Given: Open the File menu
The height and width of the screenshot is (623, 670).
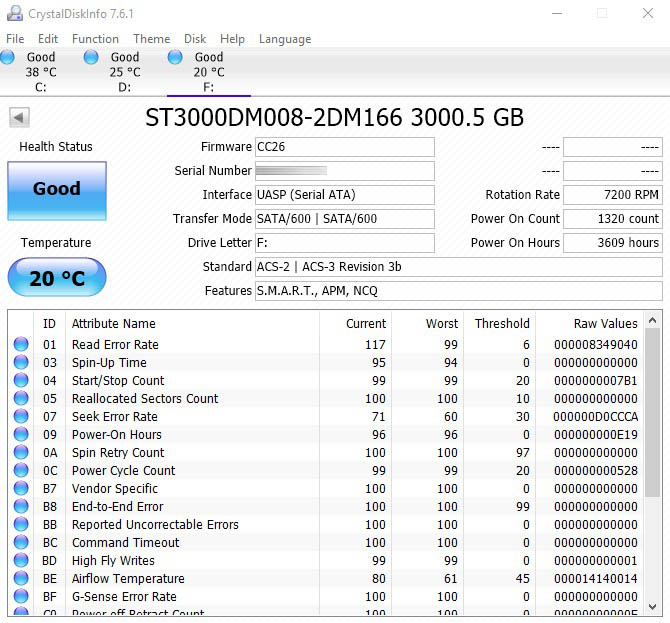Looking at the screenshot, I should [x=15, y=39].
